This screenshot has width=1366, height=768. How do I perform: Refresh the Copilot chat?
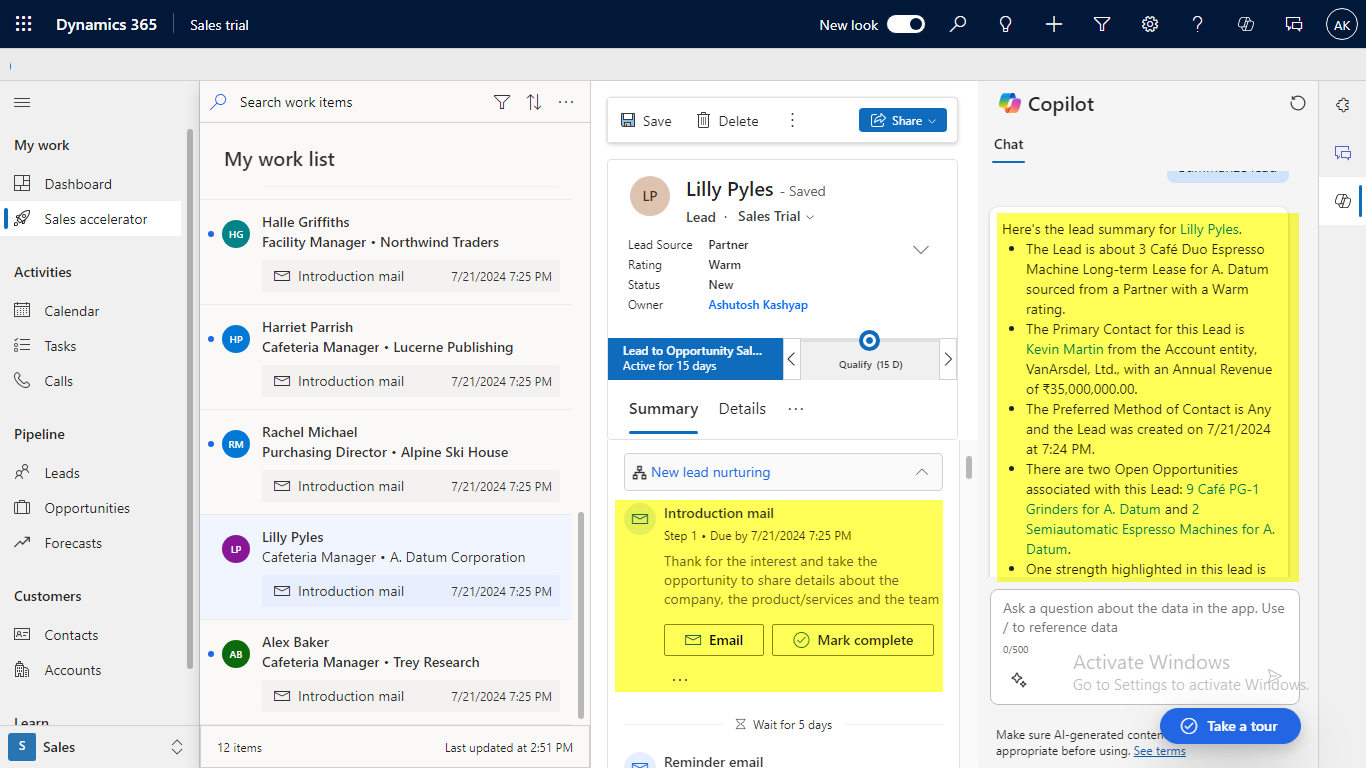tap(1297, 103)
